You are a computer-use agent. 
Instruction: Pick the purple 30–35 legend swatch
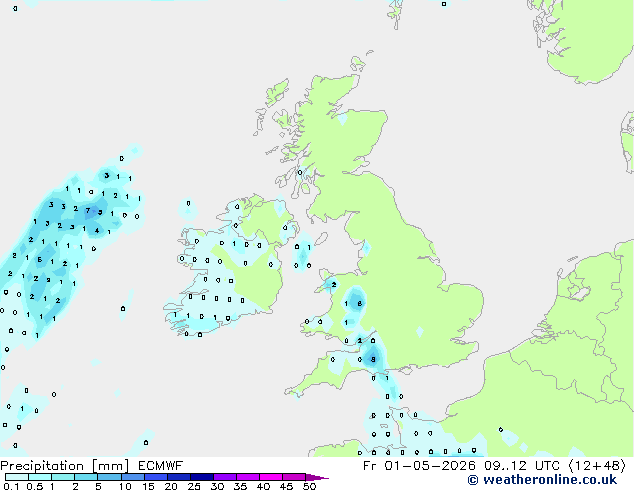(x=225, y=477)
